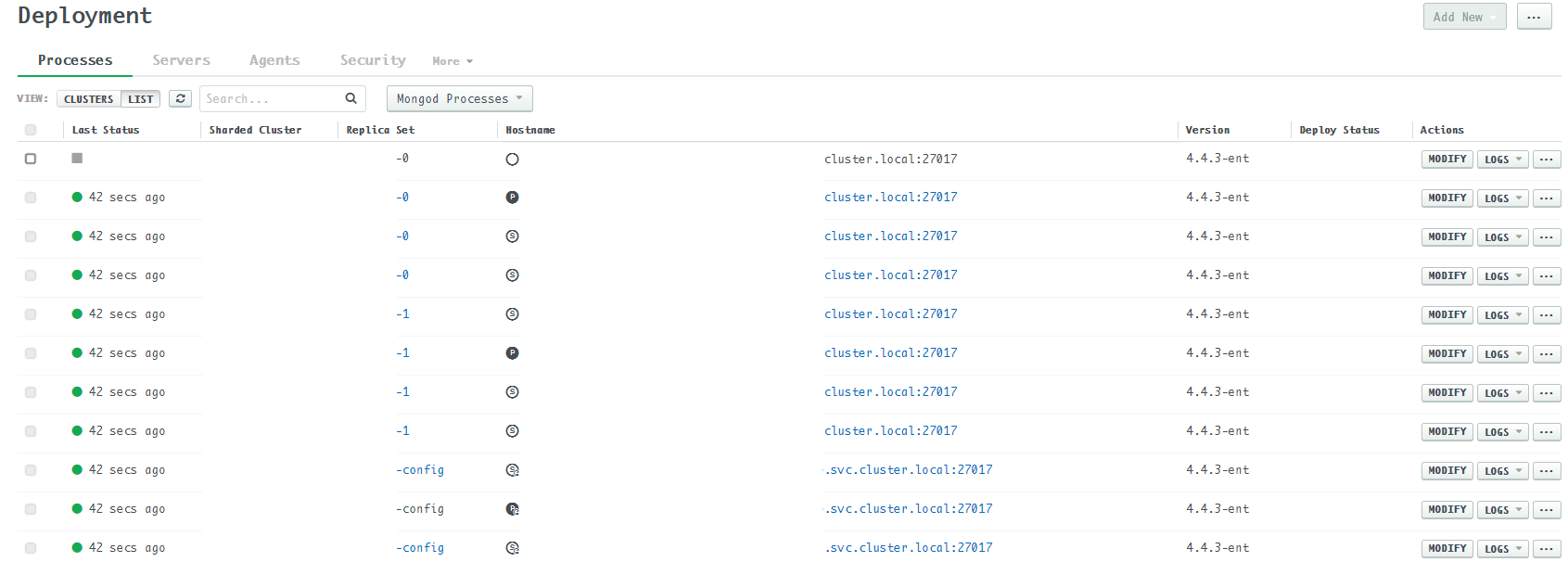The height and width of the screenshot is (562, 1568).
Task: Check the box for the top row without status
Action: tap(31, 159)
